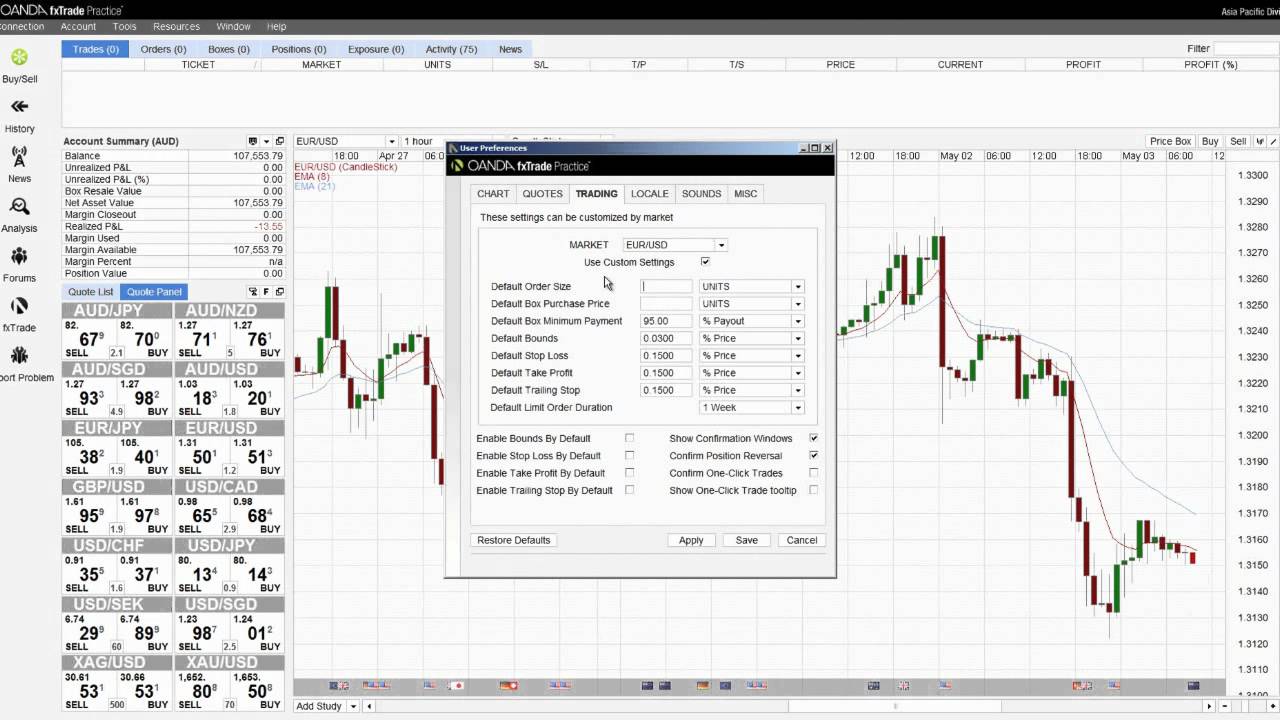Viewport: 1280px width, 720px height.
Task: Toggle Use Custom Settings checkbox
Action: 705,262
